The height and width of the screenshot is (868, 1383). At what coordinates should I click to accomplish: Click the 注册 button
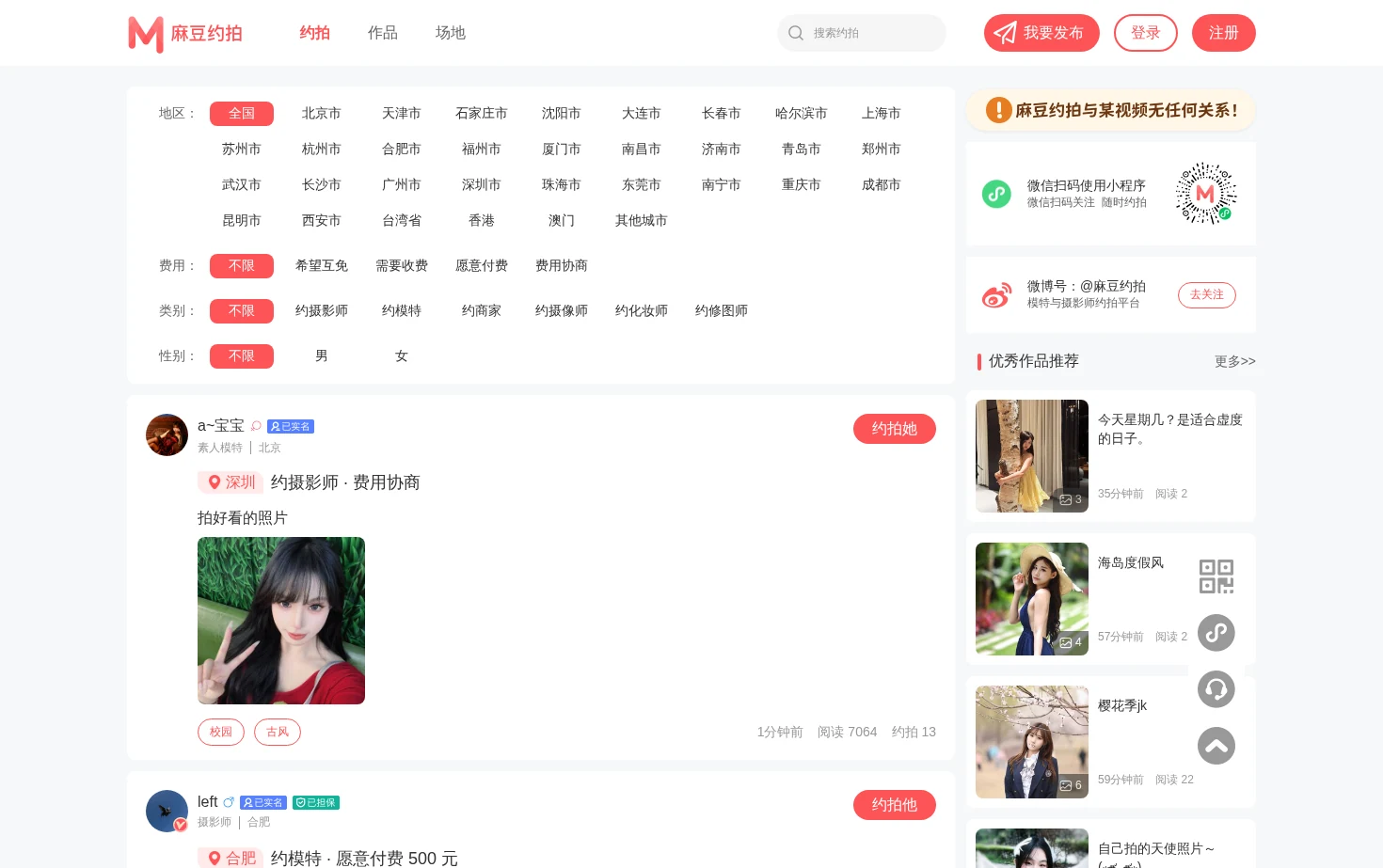coord(1224,33)
